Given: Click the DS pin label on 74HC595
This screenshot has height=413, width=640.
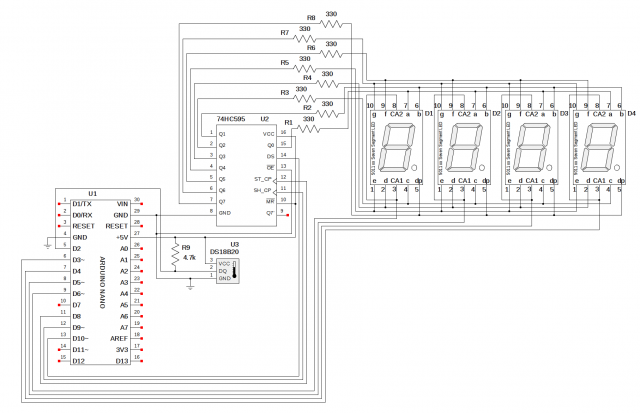Looking at the screenshot, I should tap(270, 157).
